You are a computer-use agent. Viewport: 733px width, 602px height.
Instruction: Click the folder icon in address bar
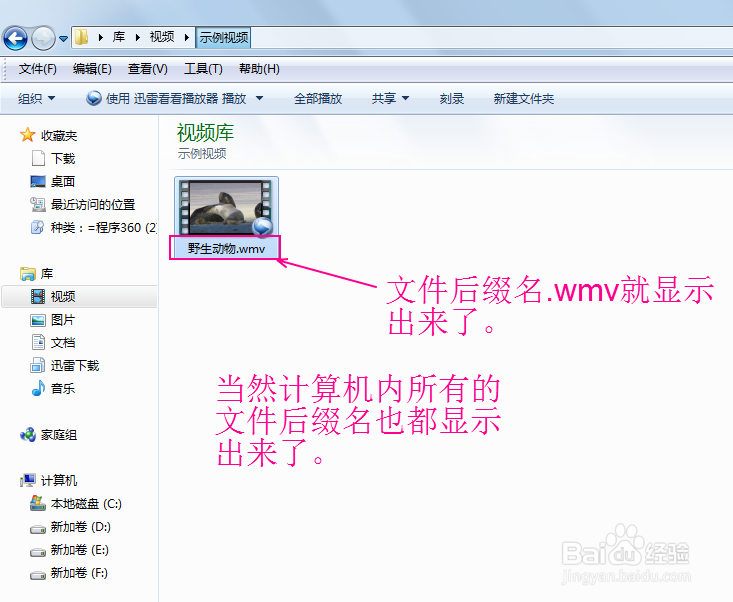point(82,37)
